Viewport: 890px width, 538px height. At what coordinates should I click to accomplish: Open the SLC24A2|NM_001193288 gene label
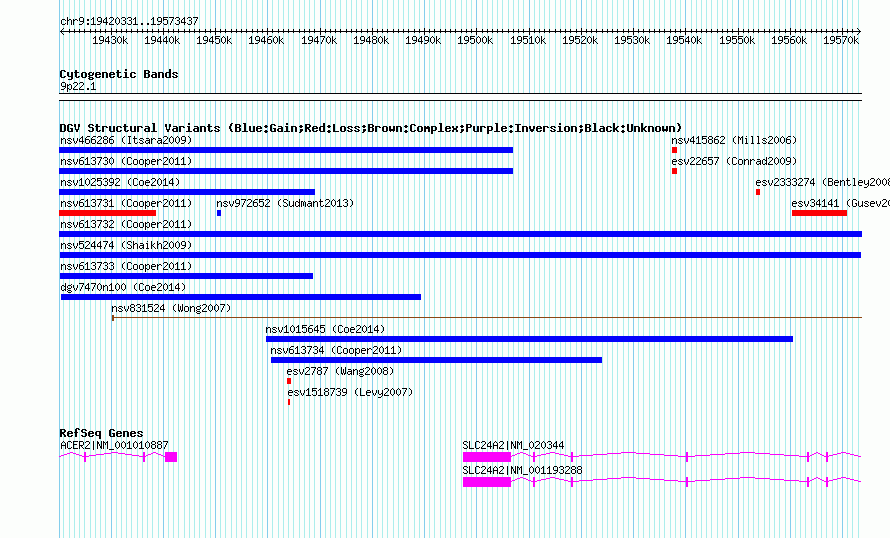(522, 470)
